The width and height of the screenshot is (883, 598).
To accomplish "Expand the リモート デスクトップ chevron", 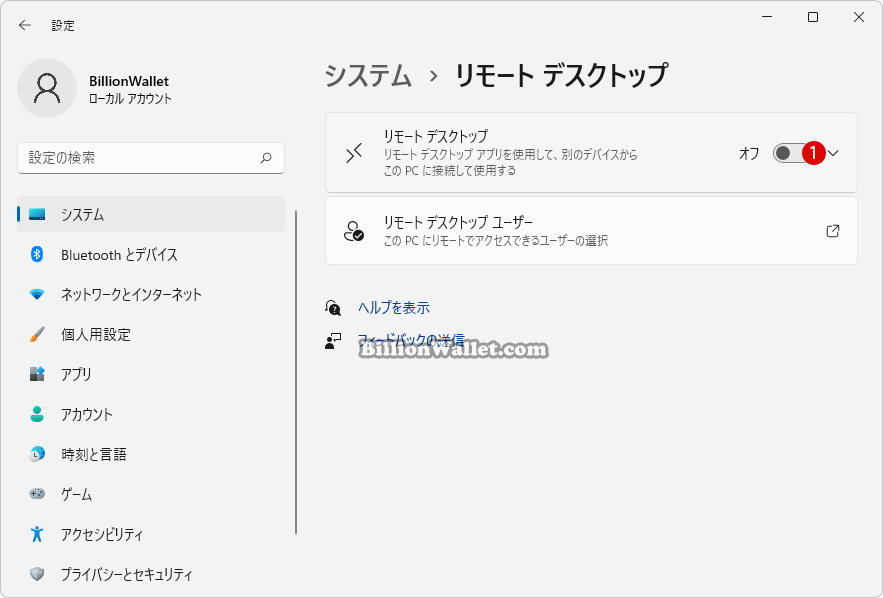I will [833, 153].
